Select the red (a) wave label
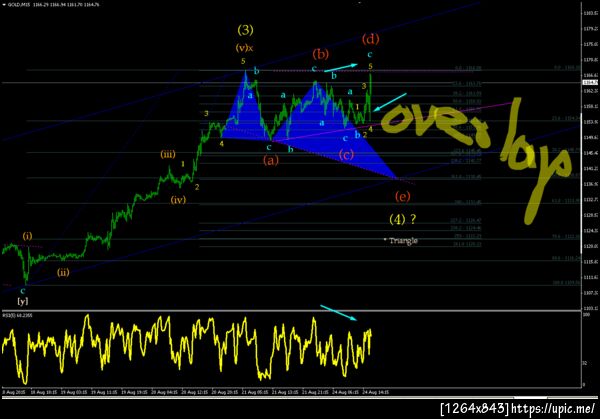This screenshot has width=600, height=419. coord(271,160)
